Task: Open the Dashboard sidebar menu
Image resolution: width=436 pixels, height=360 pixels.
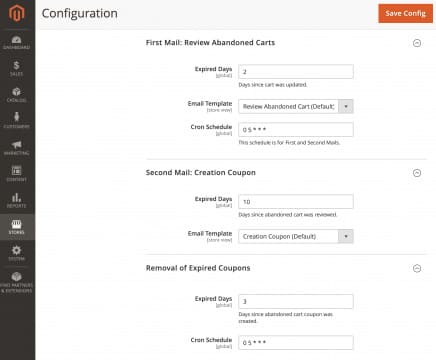Action: pos(17,43)
